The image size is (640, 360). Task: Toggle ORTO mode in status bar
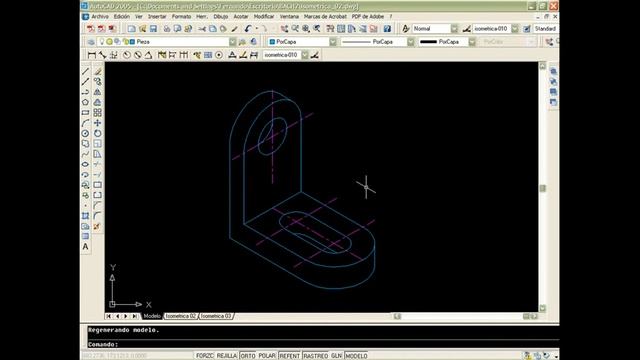tap(247, 356)
